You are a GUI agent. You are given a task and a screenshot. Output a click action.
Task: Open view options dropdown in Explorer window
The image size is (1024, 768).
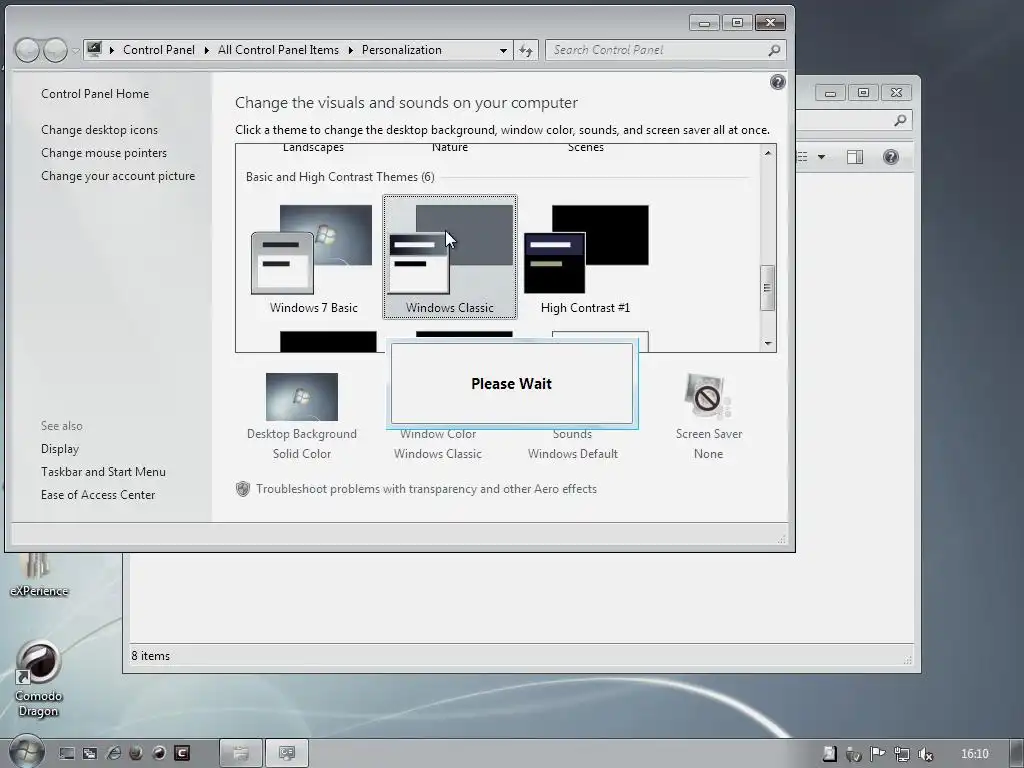pyautogui.click(x=822, y=157)
